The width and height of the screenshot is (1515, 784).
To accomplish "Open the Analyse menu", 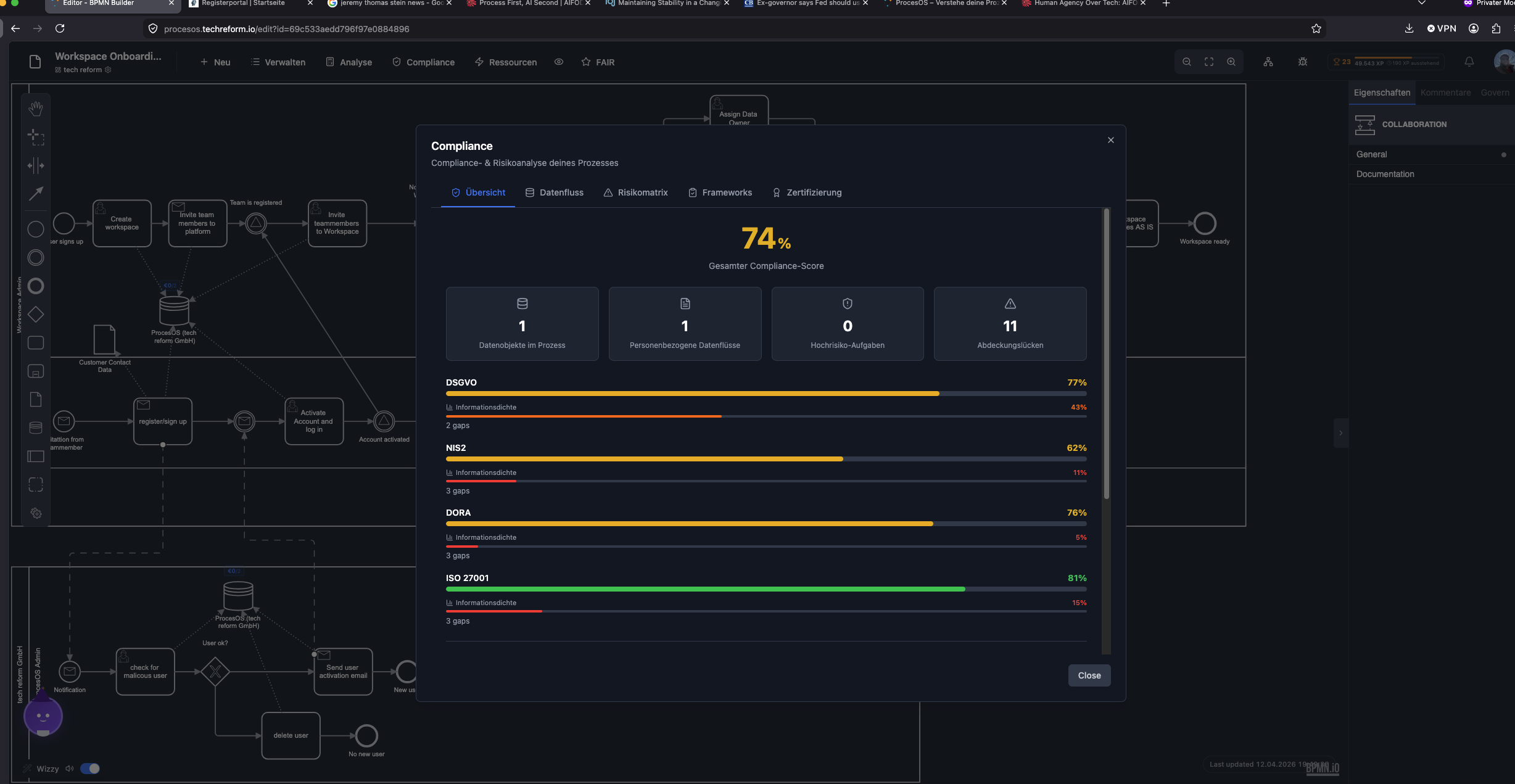I will click(349, 62).
